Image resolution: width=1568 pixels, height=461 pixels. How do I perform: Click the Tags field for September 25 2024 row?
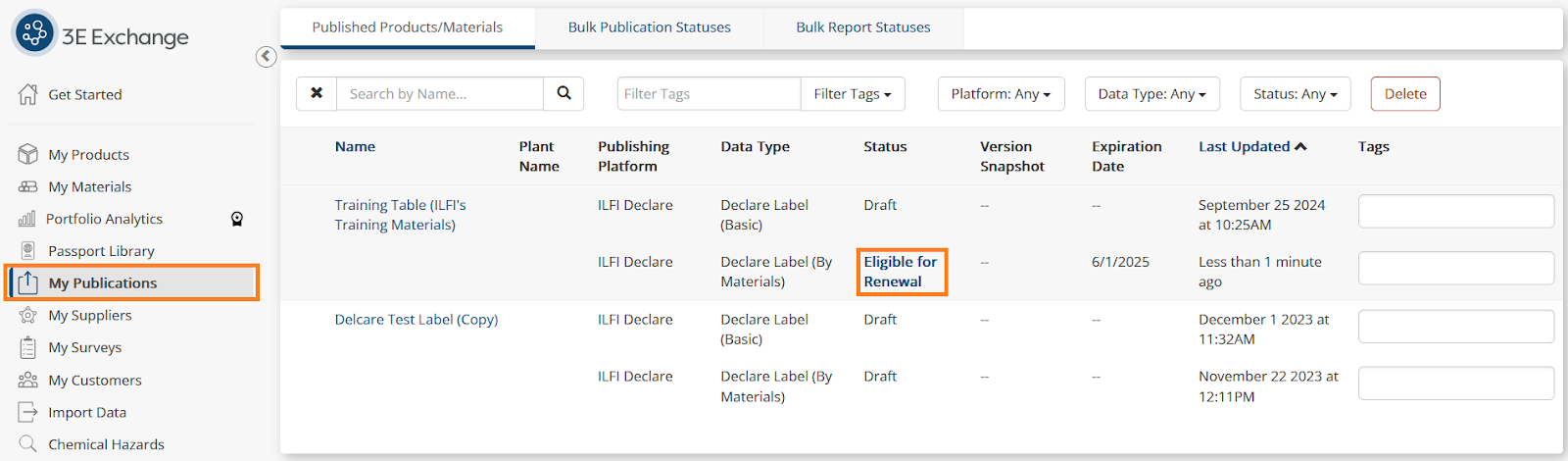pyautogui.click(x=1456, y=211)
